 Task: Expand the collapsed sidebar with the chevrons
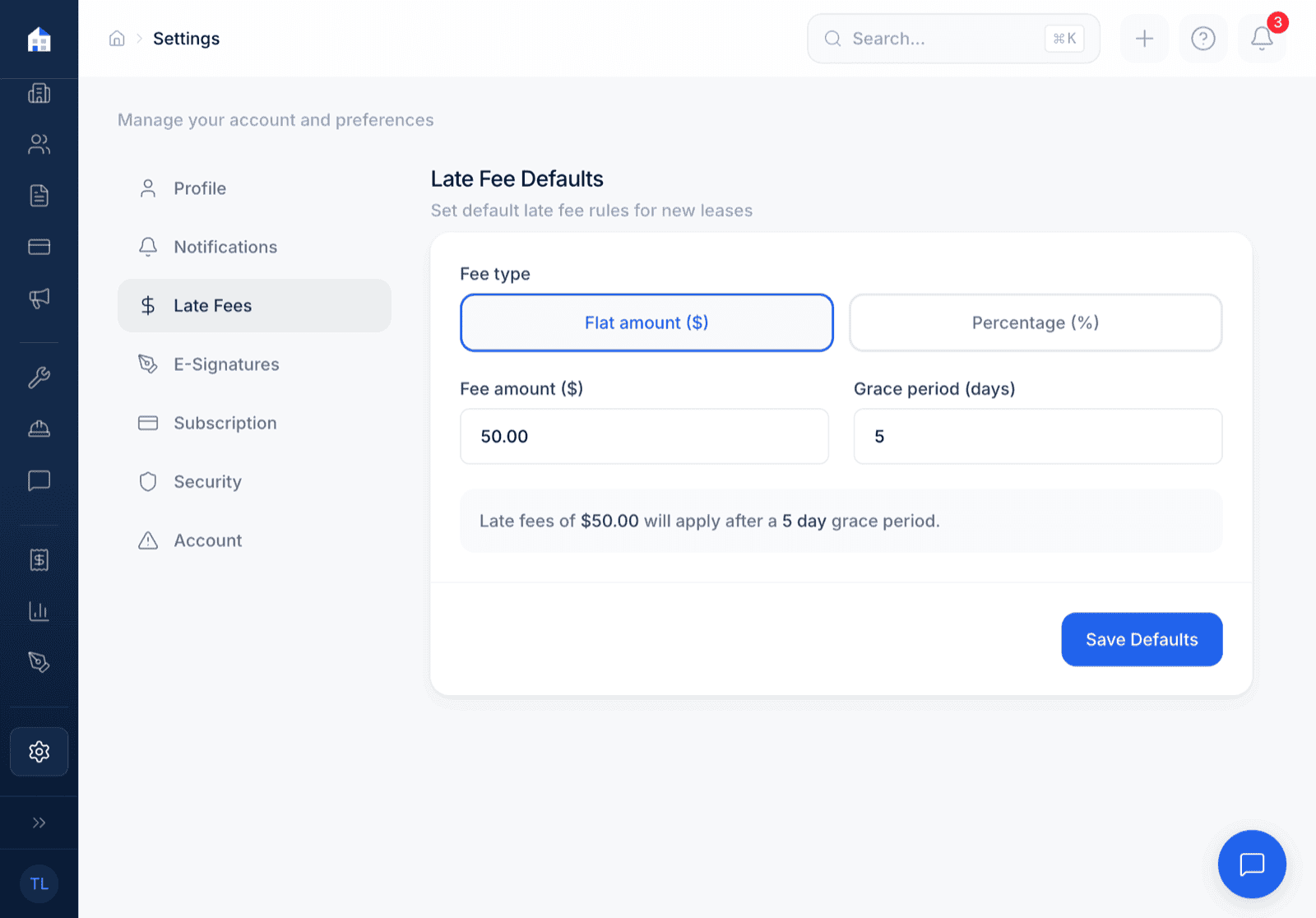(x=39, y=822)
